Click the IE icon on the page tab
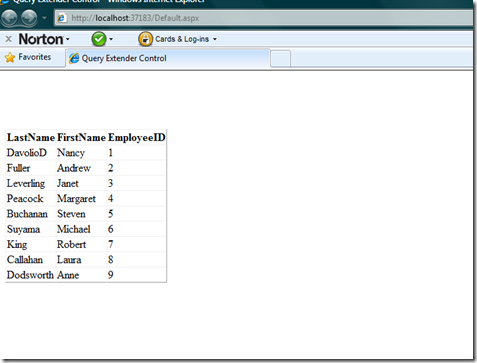 [74, 58]
